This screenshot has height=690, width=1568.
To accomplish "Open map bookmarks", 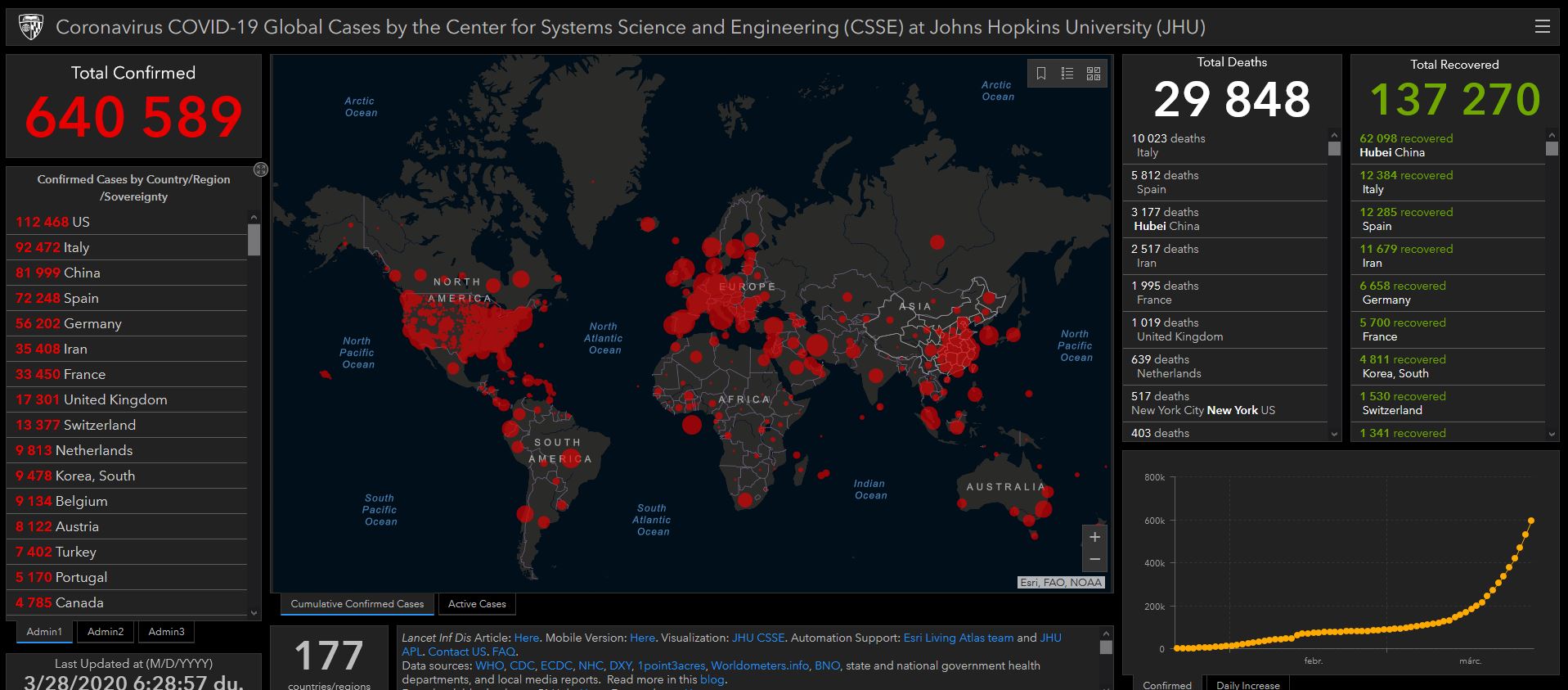I will click(x=1041, y=74).
